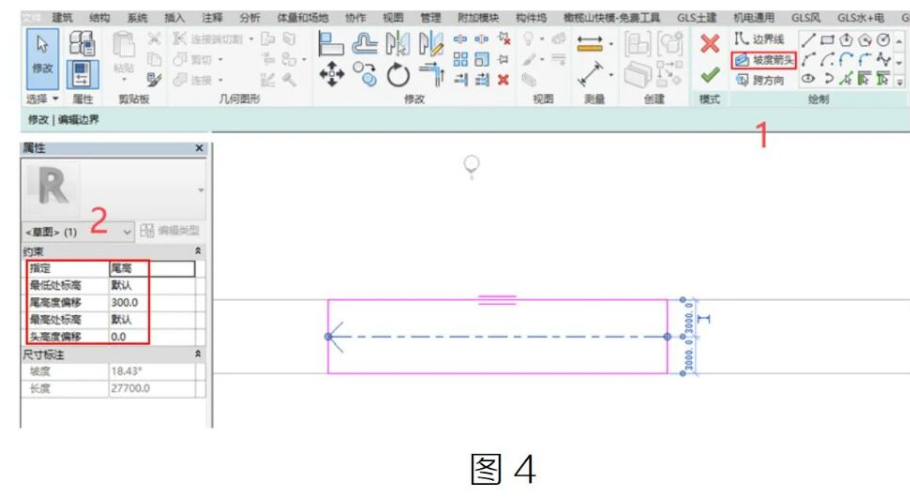Open the 机电通用 ribbon tab
The image size is (910, 499).
pos(754,18)
